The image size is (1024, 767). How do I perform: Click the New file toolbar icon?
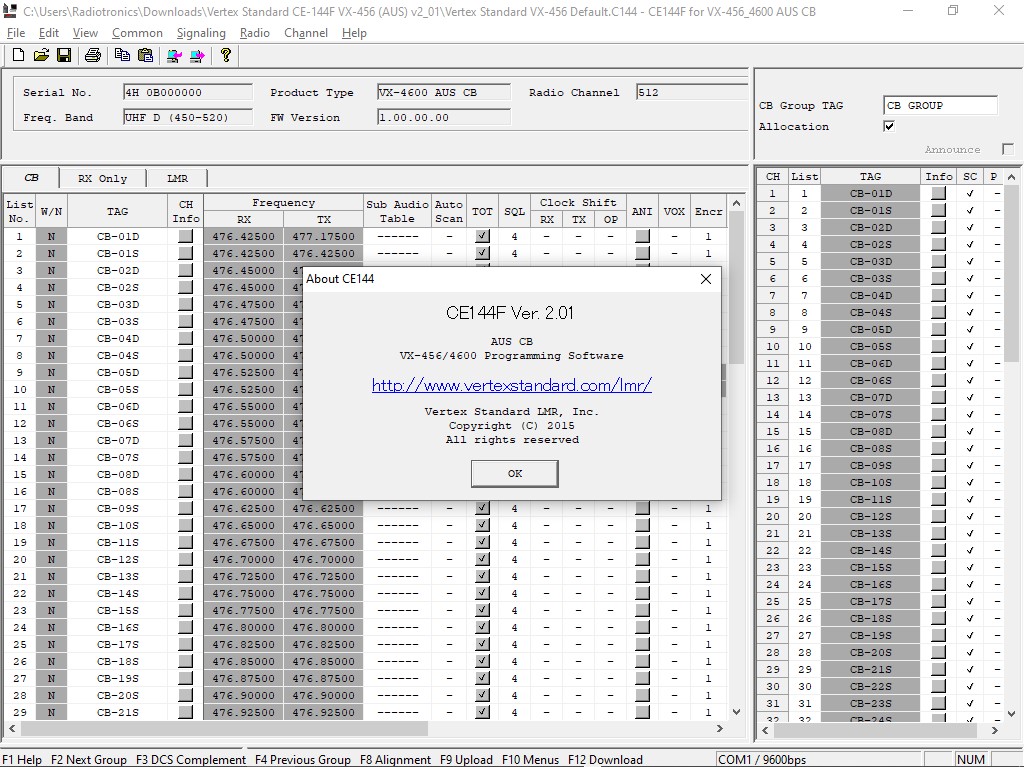click(18, 56)
